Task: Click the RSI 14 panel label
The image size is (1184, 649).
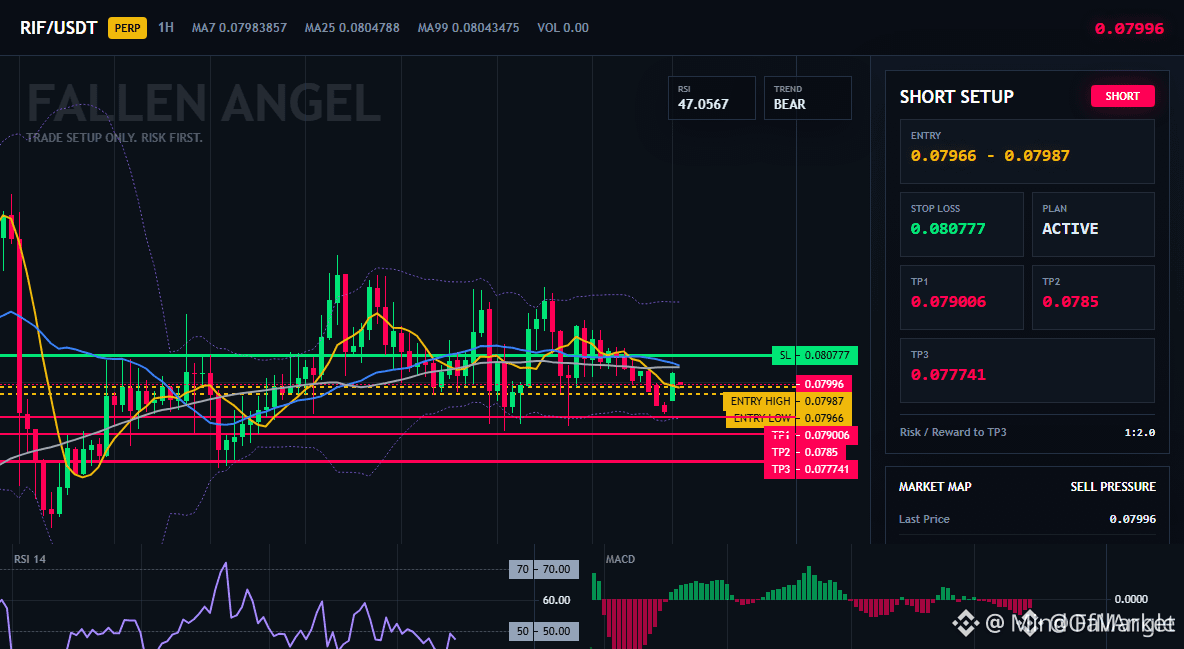Action: click(x=29, y=559)
